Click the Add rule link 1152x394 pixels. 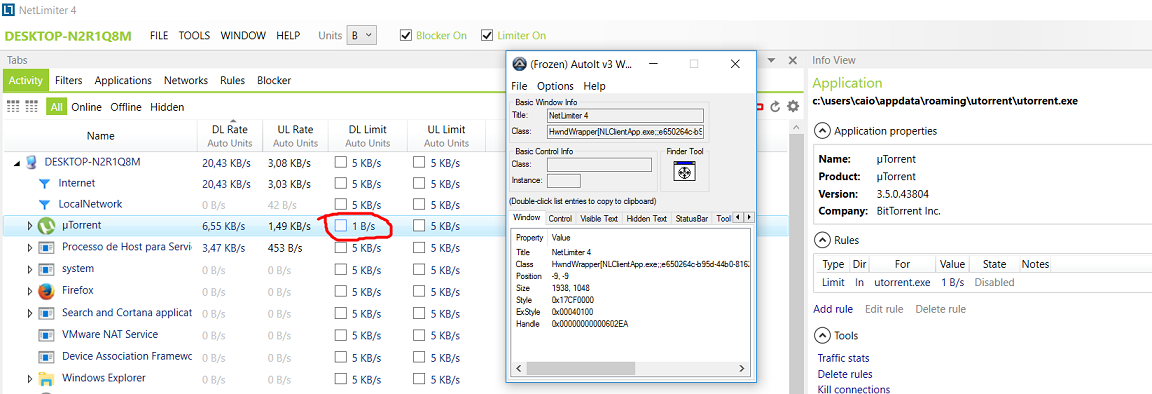pyautogui.click(x=833, y=309)
